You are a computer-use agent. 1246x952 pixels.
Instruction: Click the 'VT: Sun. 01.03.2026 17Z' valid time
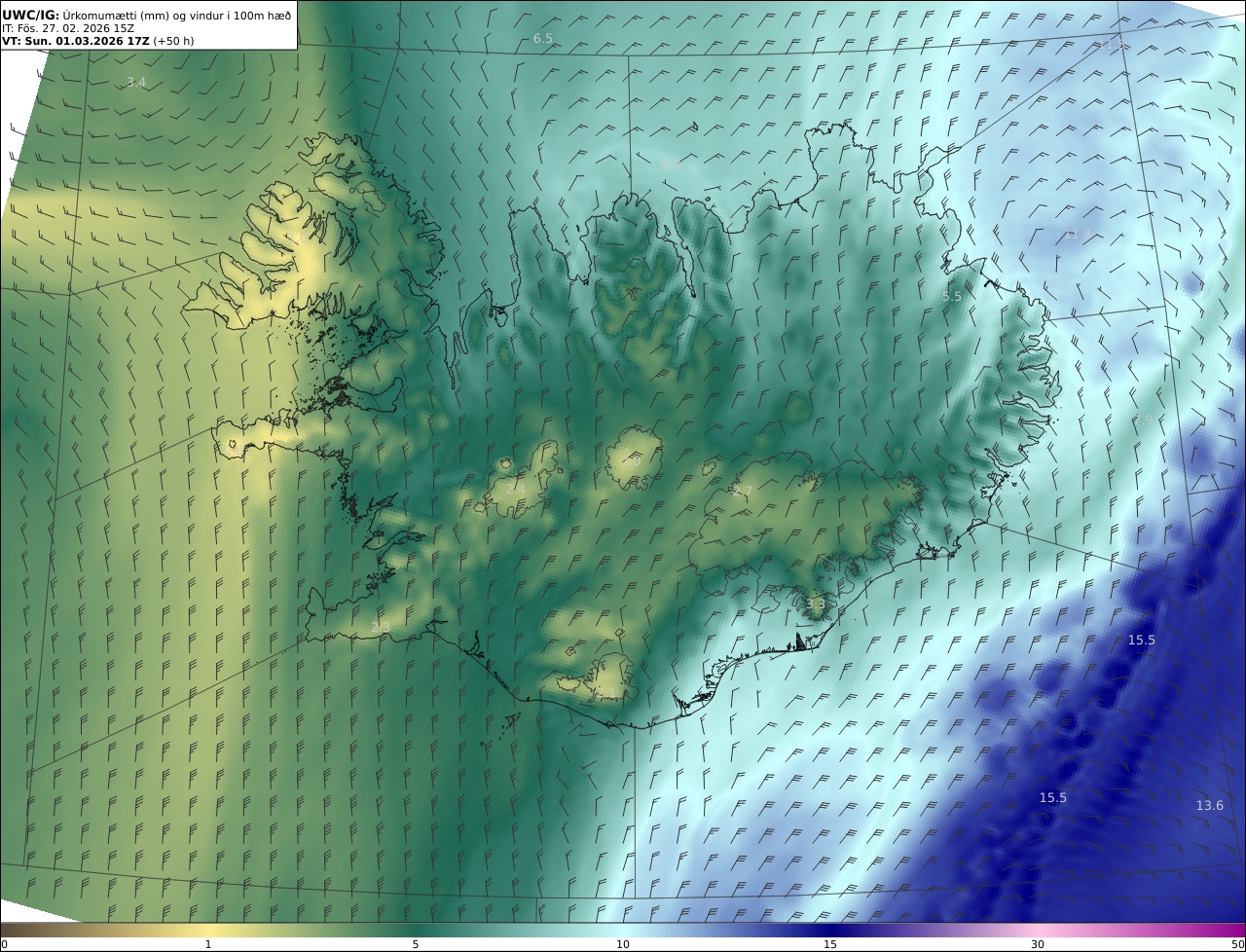tap(76, 41)
